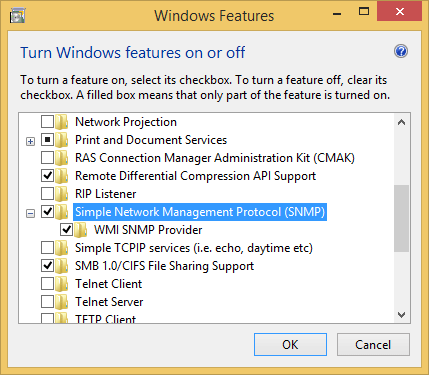Click the RIP Listener folder icon
429x375 pixels.
pyautogui.click(x=62, y=194)
